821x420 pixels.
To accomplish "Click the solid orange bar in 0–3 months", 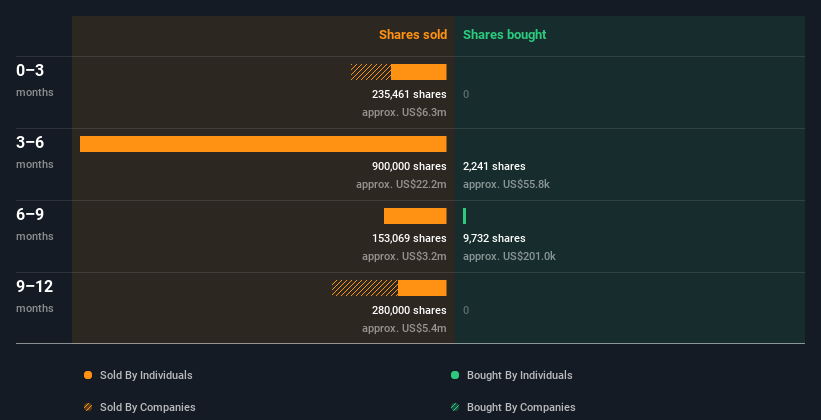I will [x=419, y=72].
